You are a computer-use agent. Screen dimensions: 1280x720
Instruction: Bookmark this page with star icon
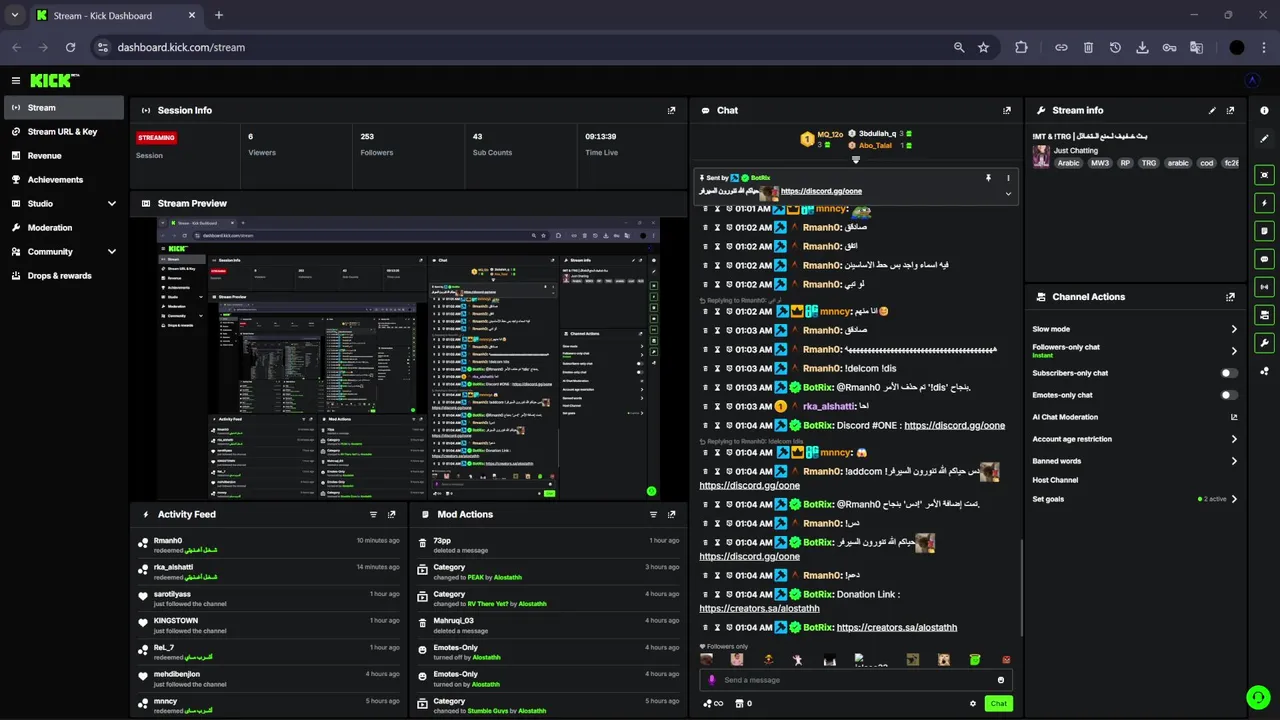(x=983, y=47)
